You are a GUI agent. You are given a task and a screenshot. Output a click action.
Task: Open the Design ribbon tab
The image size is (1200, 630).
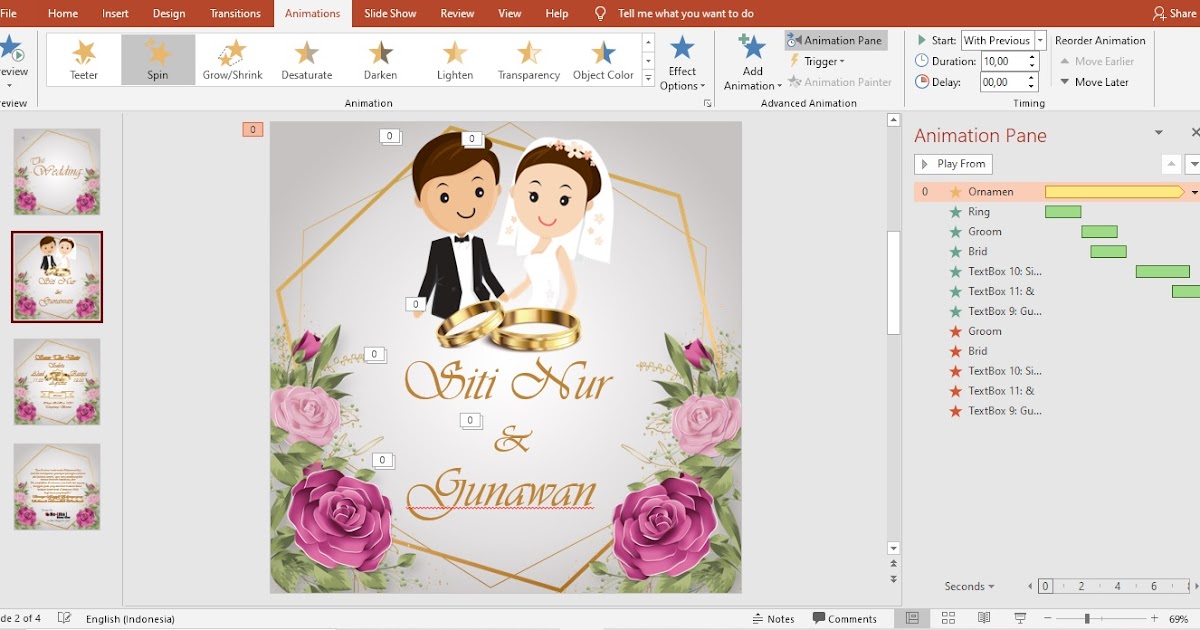[x=168, y=13]
